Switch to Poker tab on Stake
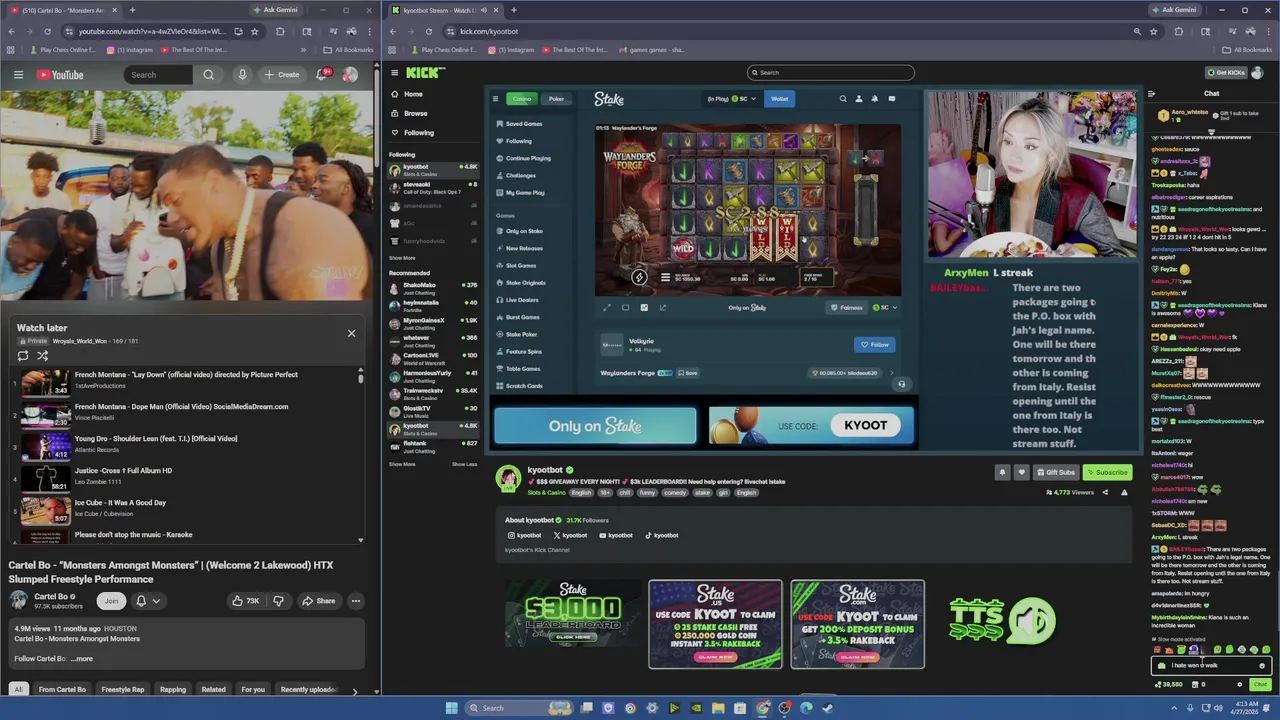1280x720 pixels. pyautogui.click(x=556, y=99)
